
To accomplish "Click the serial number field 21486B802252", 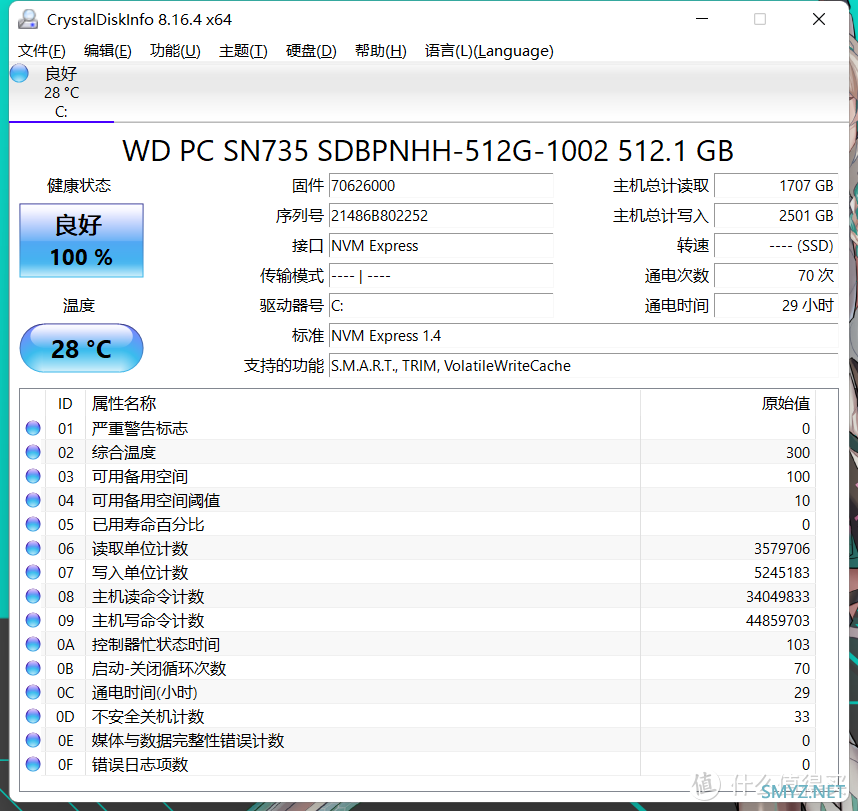I will point(441,216).
